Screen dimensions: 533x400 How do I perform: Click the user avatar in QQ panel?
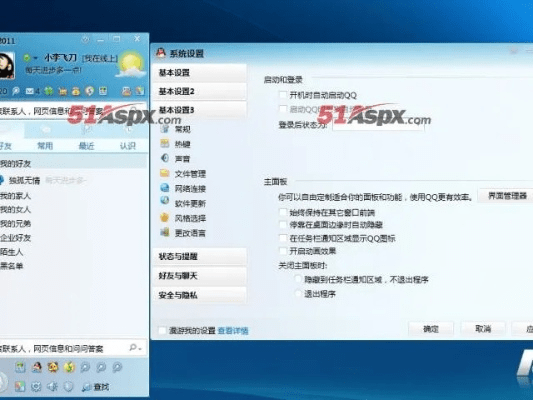point(7,65)
